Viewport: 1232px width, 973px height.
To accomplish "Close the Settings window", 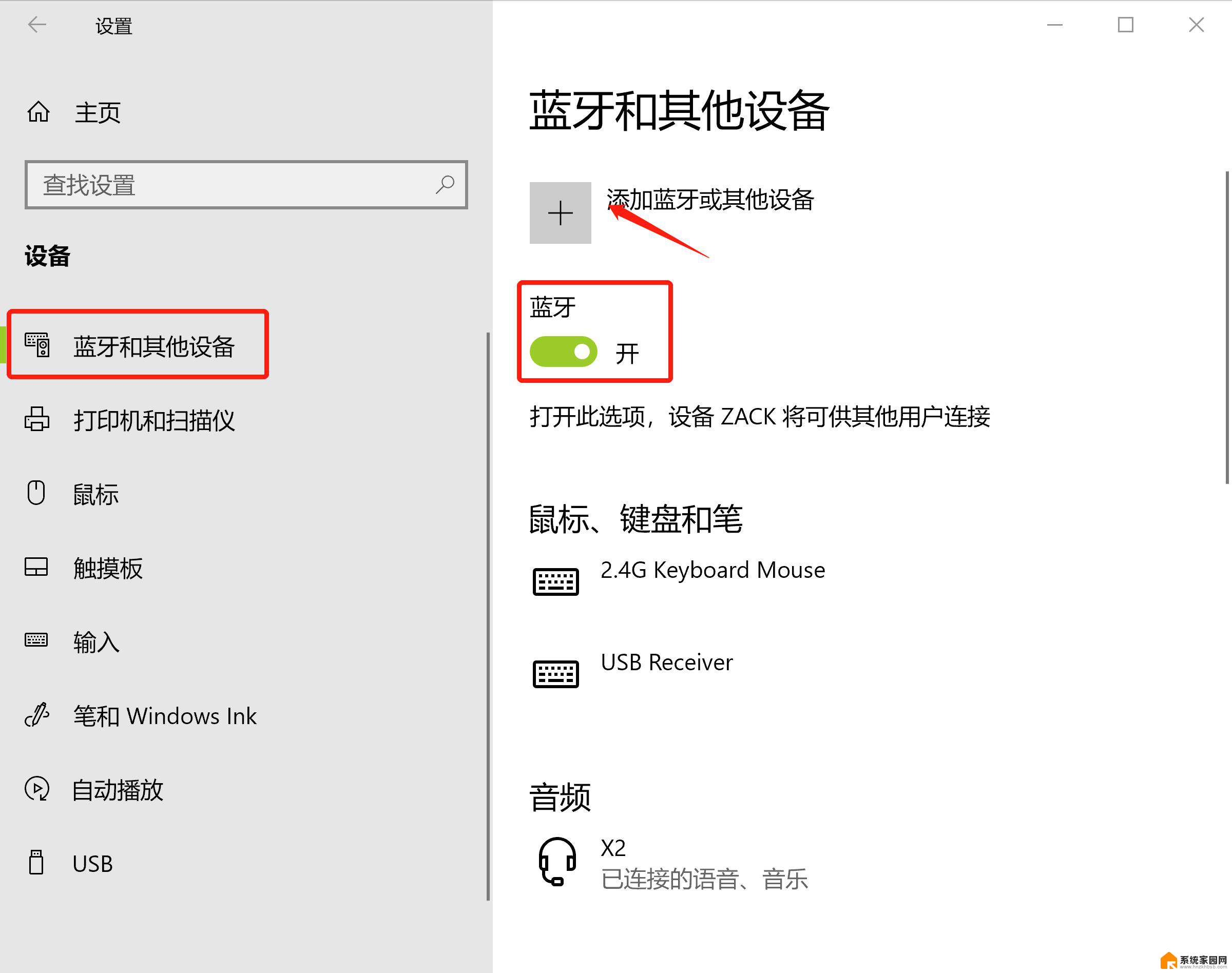I will tap(1196, 25).
